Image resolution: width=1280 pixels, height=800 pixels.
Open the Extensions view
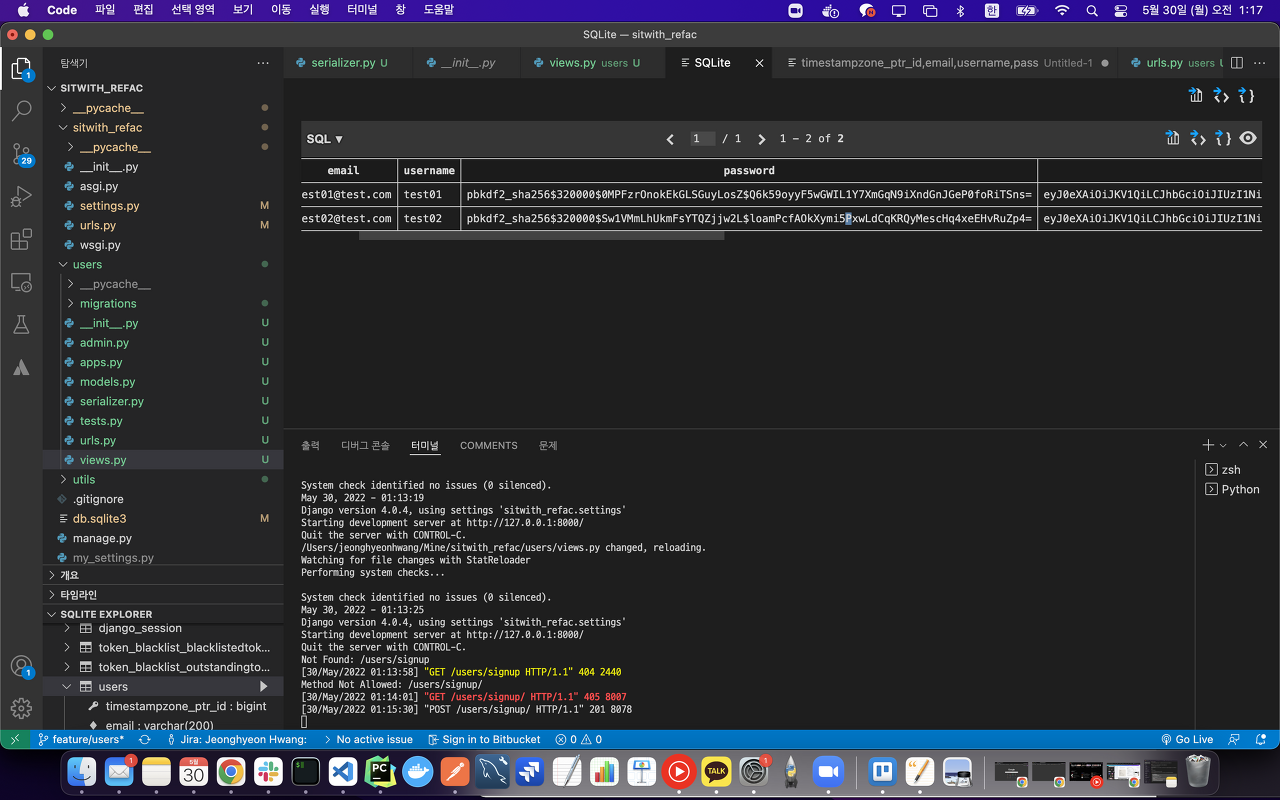pyautogui.click(x=21, y=240)
